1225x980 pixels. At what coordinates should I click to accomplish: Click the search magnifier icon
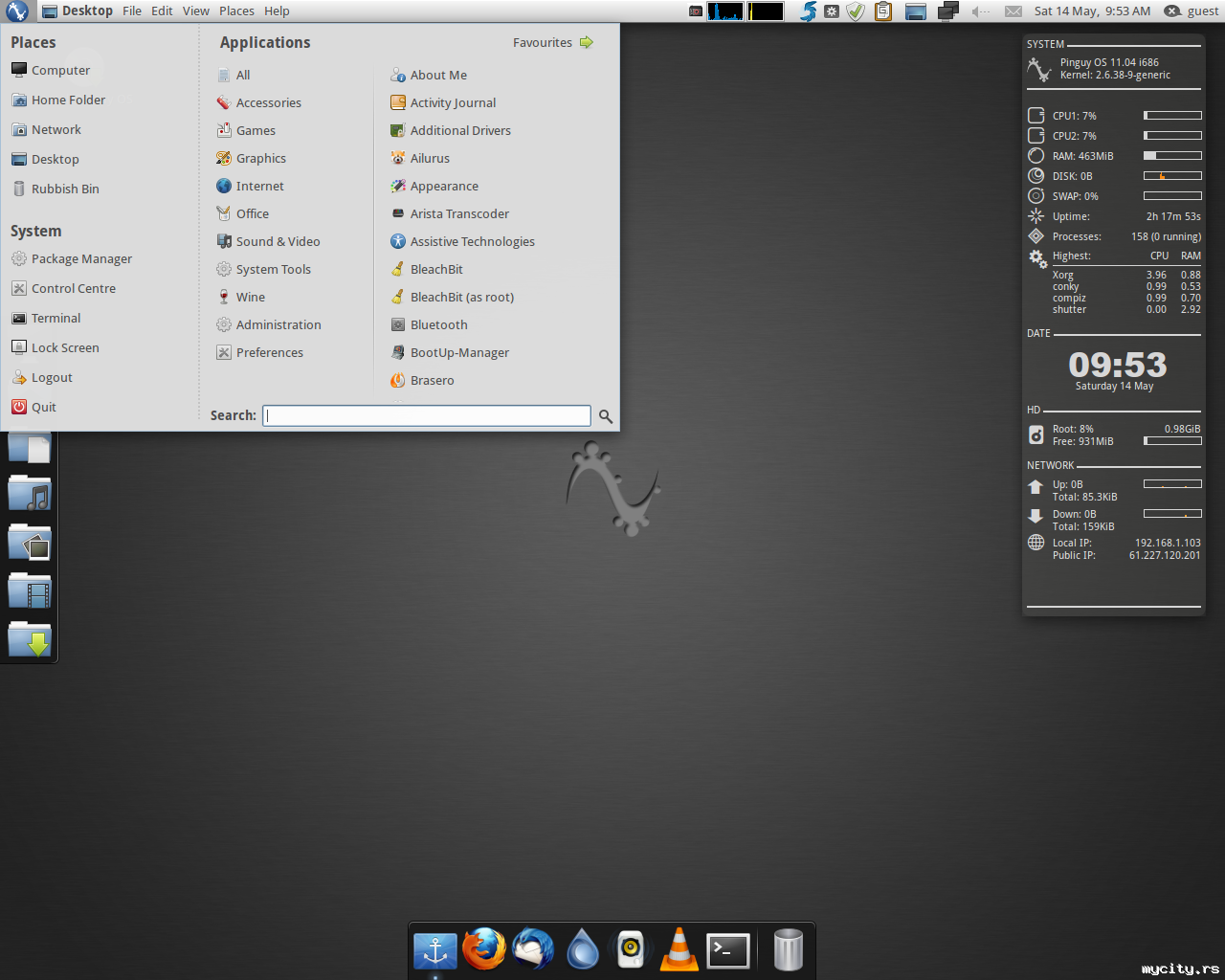[606, 416]
